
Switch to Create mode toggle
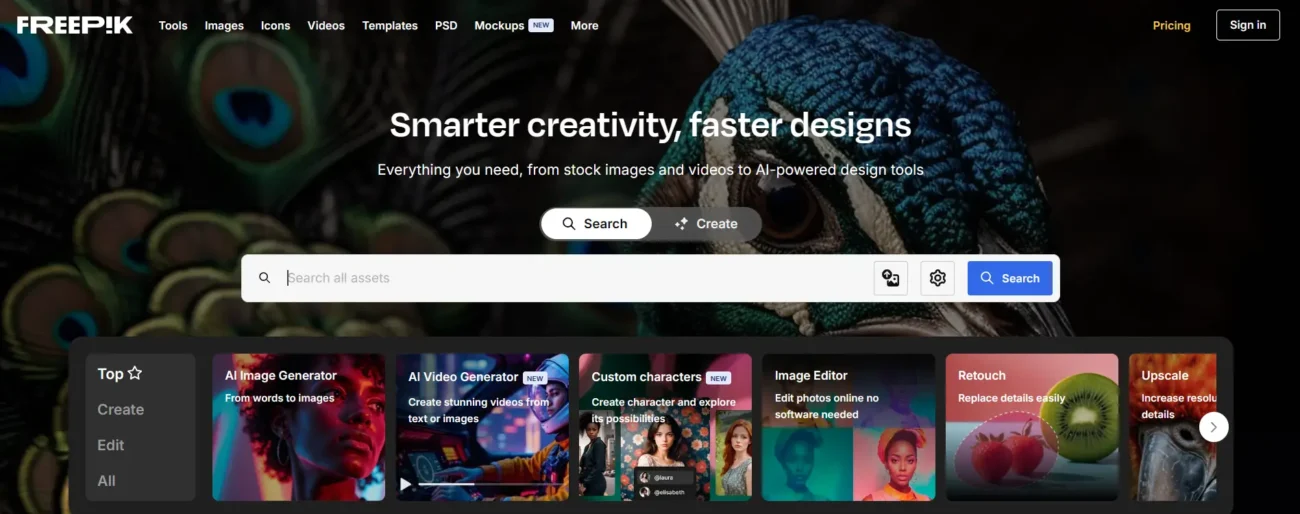point(706,224)
